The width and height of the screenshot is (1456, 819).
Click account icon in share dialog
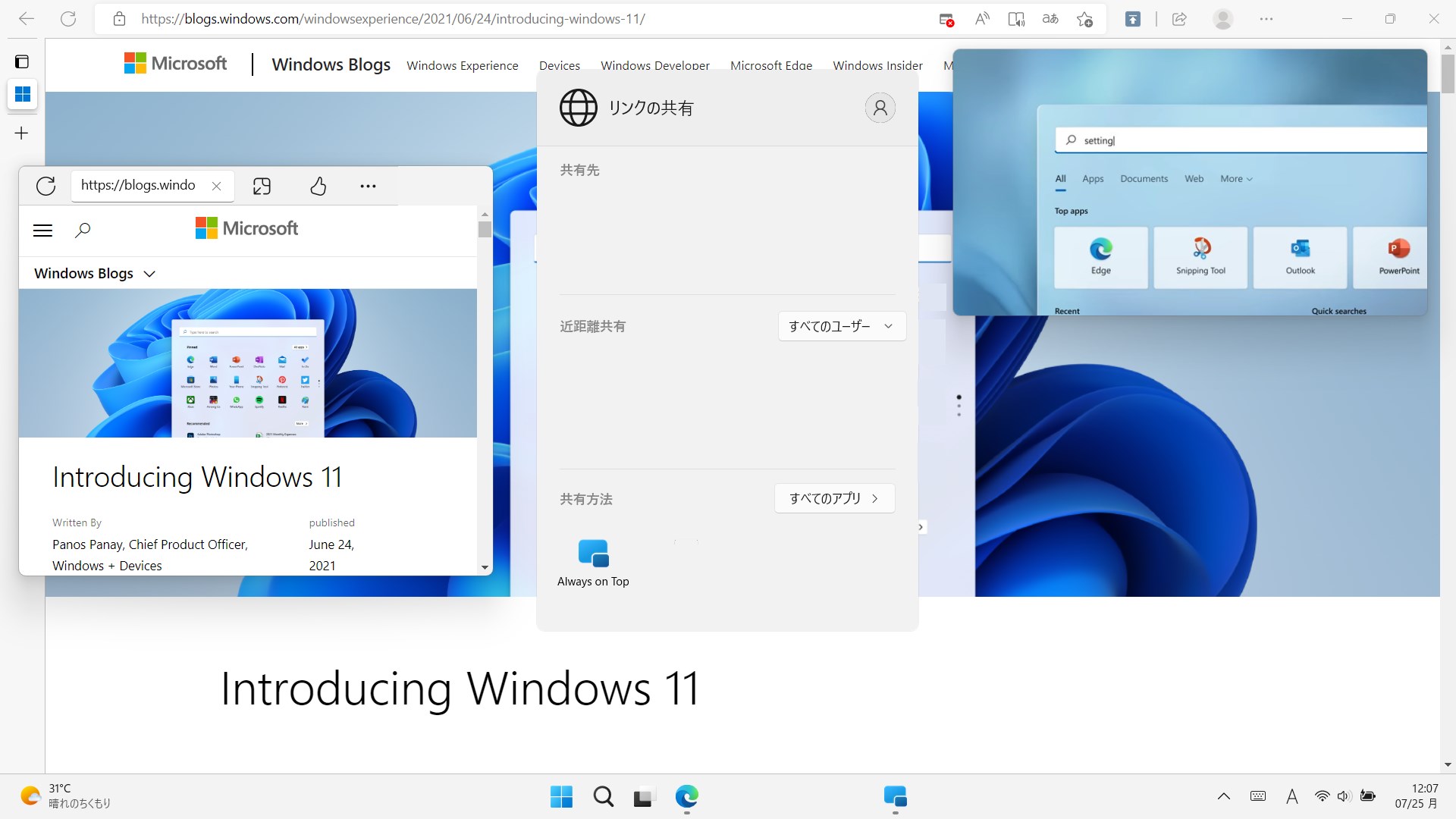click(x=880, y=108)
